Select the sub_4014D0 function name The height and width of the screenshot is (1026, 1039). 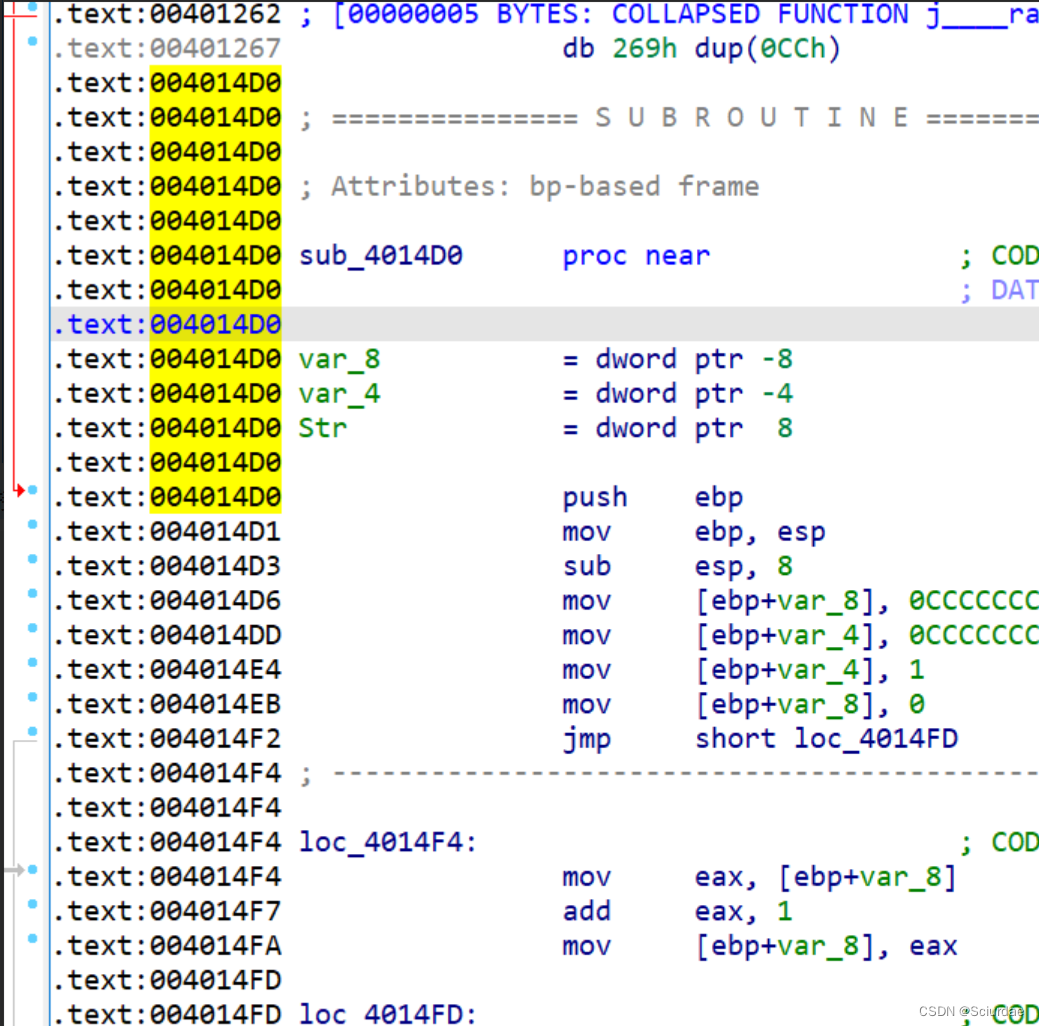pyautogui.click(x=379, y=255)
